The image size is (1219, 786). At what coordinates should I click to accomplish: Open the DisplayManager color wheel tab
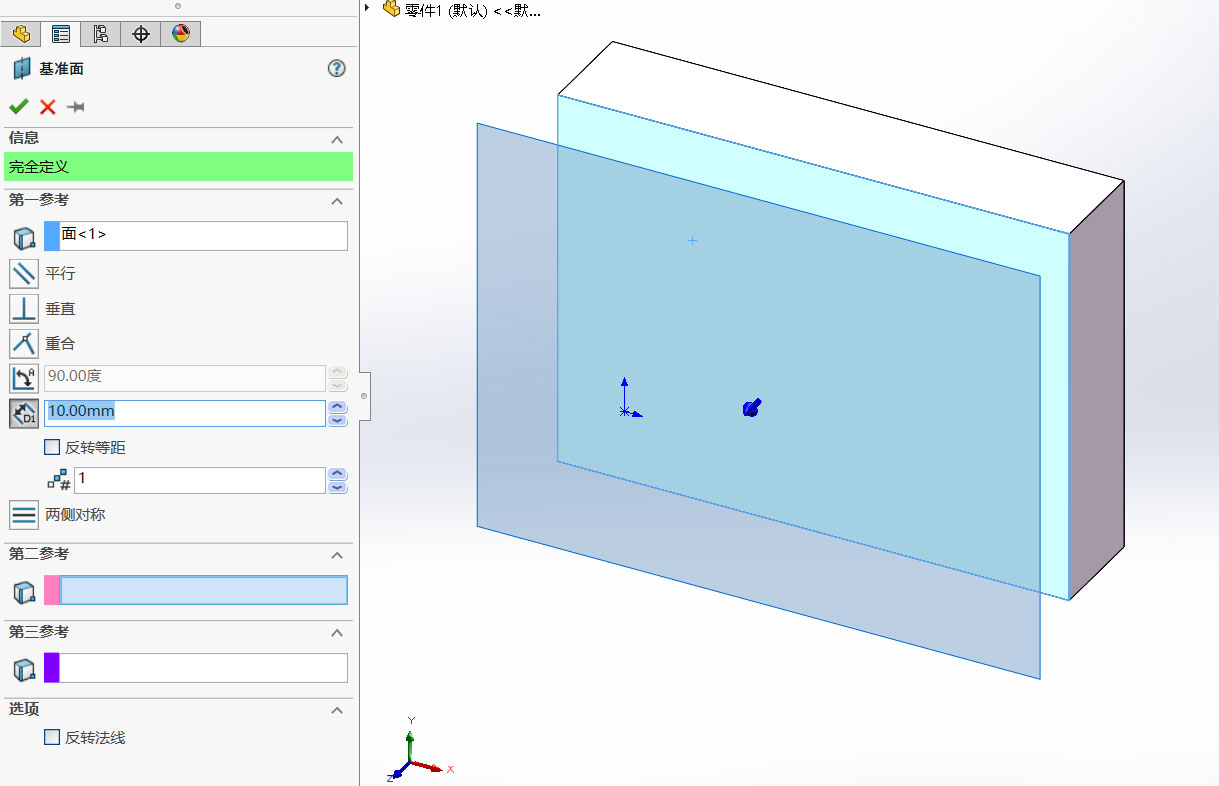(x=180, y=34)
